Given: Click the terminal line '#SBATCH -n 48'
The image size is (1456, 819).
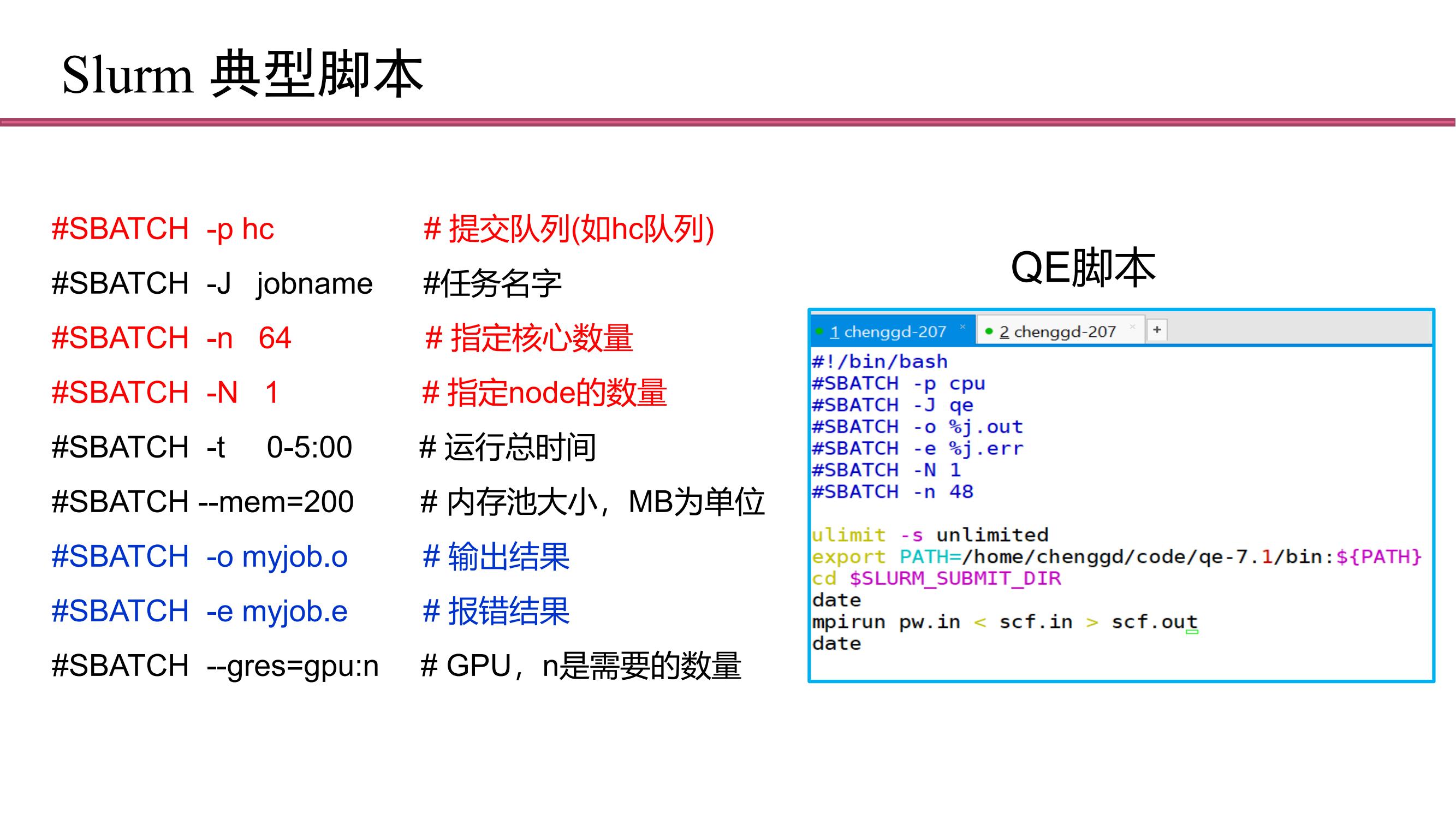Looking at the screenshot, I should click(893, 491).
